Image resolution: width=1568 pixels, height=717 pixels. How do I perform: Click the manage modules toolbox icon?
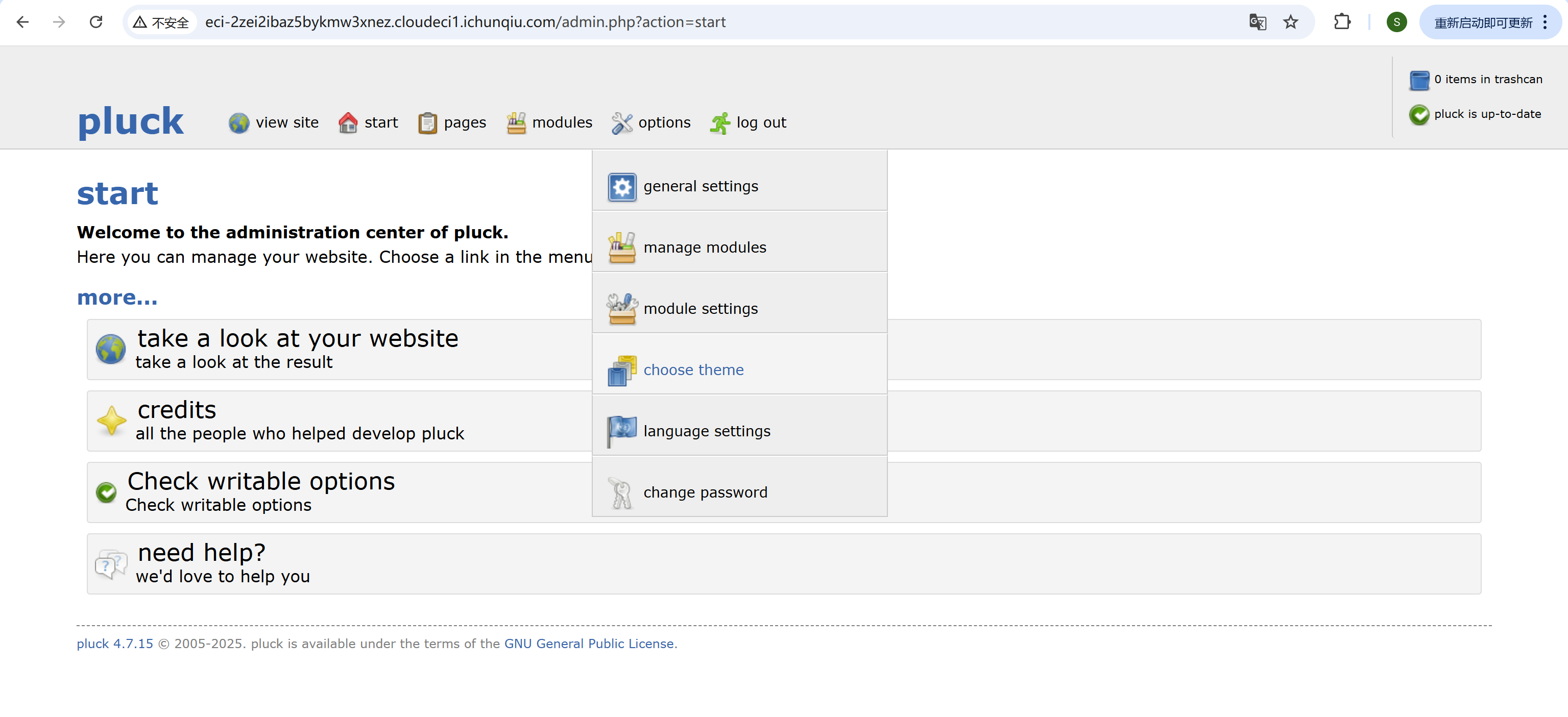621,248
